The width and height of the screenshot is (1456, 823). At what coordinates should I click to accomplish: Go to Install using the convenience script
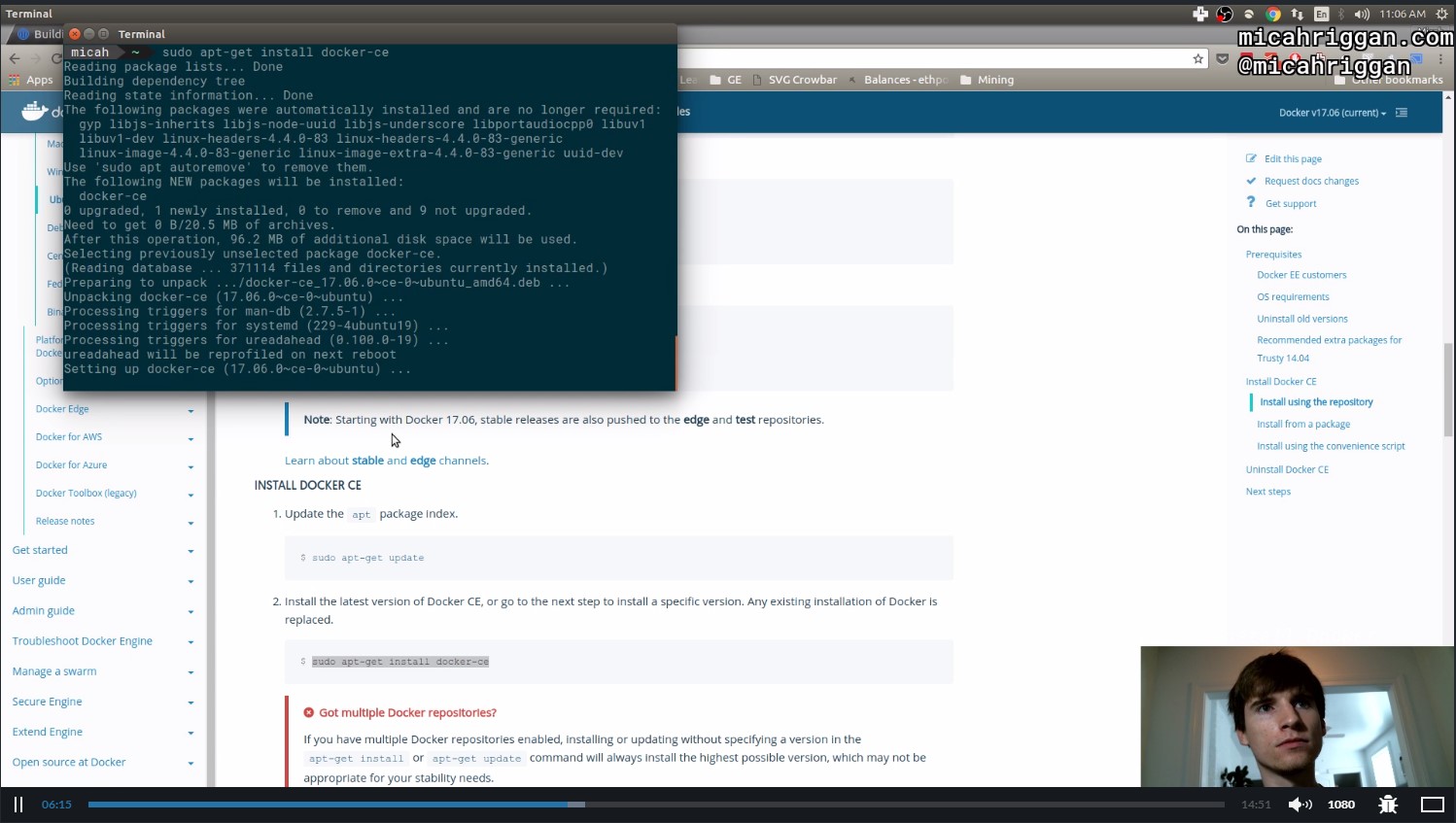click(1331, 447)
